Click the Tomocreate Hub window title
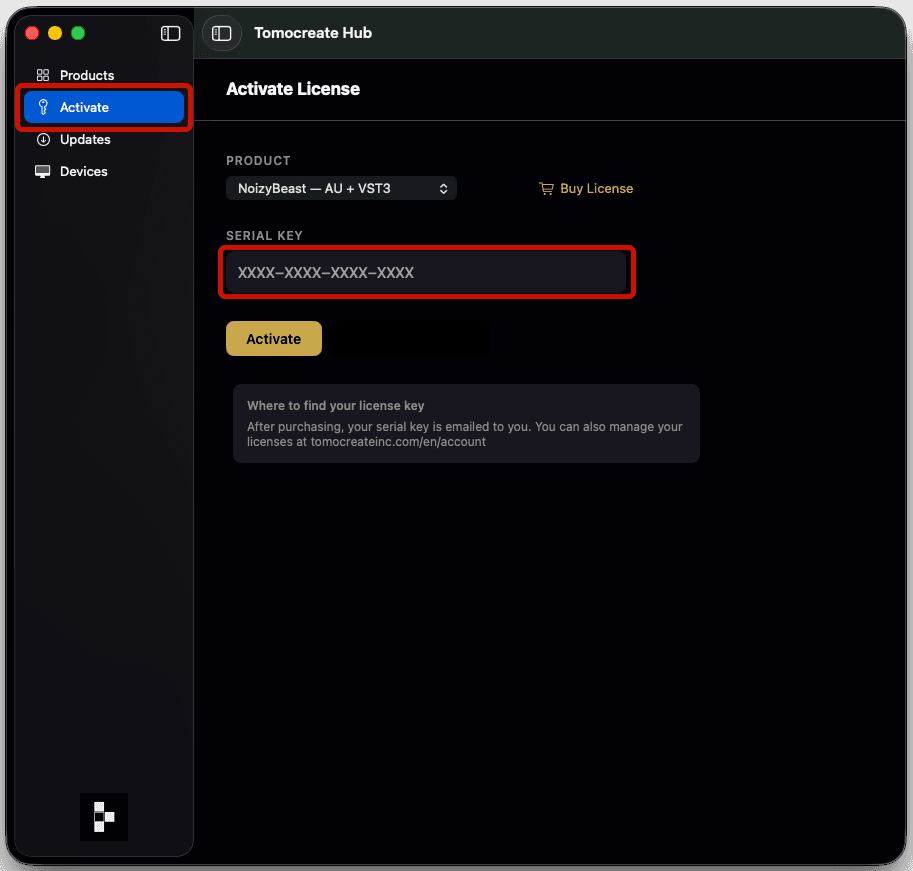This screenshot has height=871, width=913. tap(313, 33)
